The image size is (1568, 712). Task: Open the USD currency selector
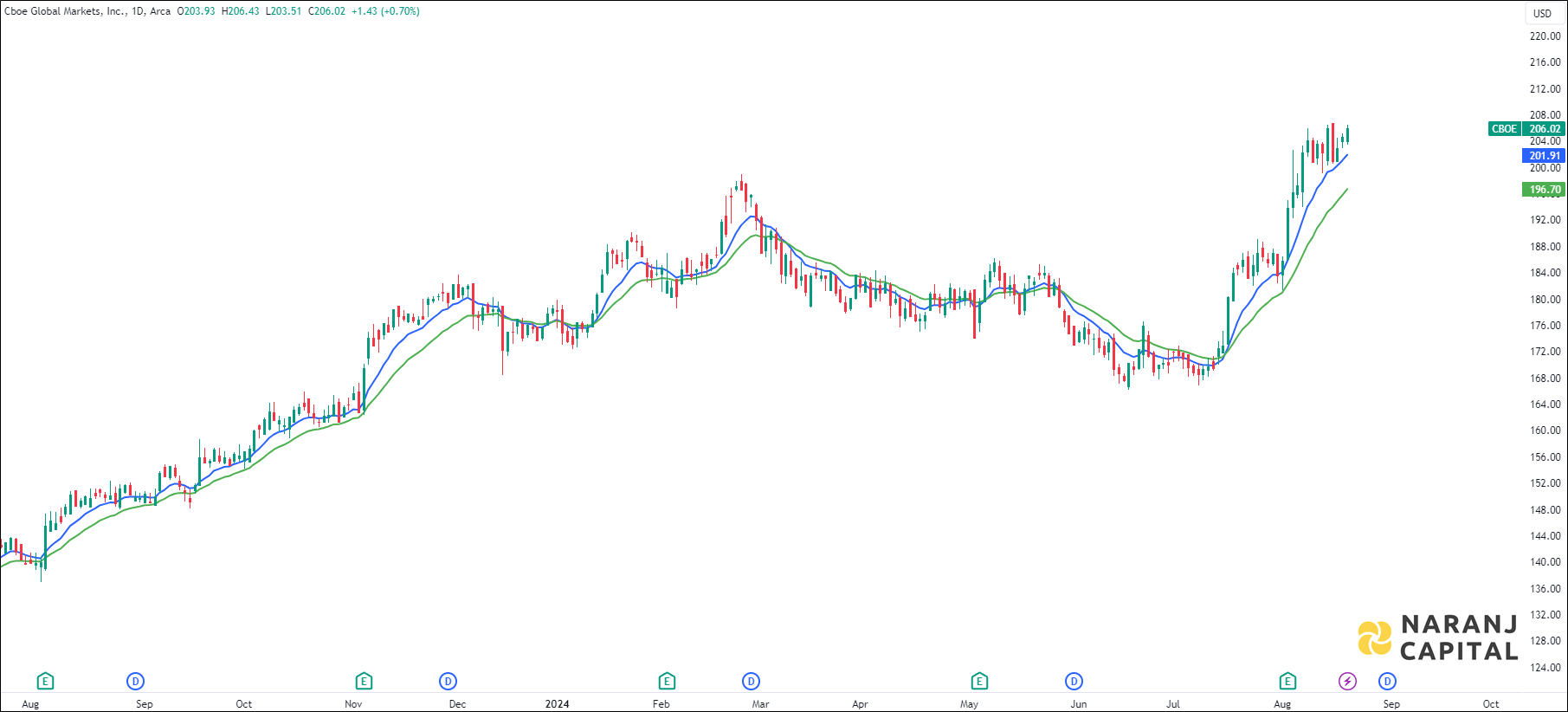[x=1542, y=13]
